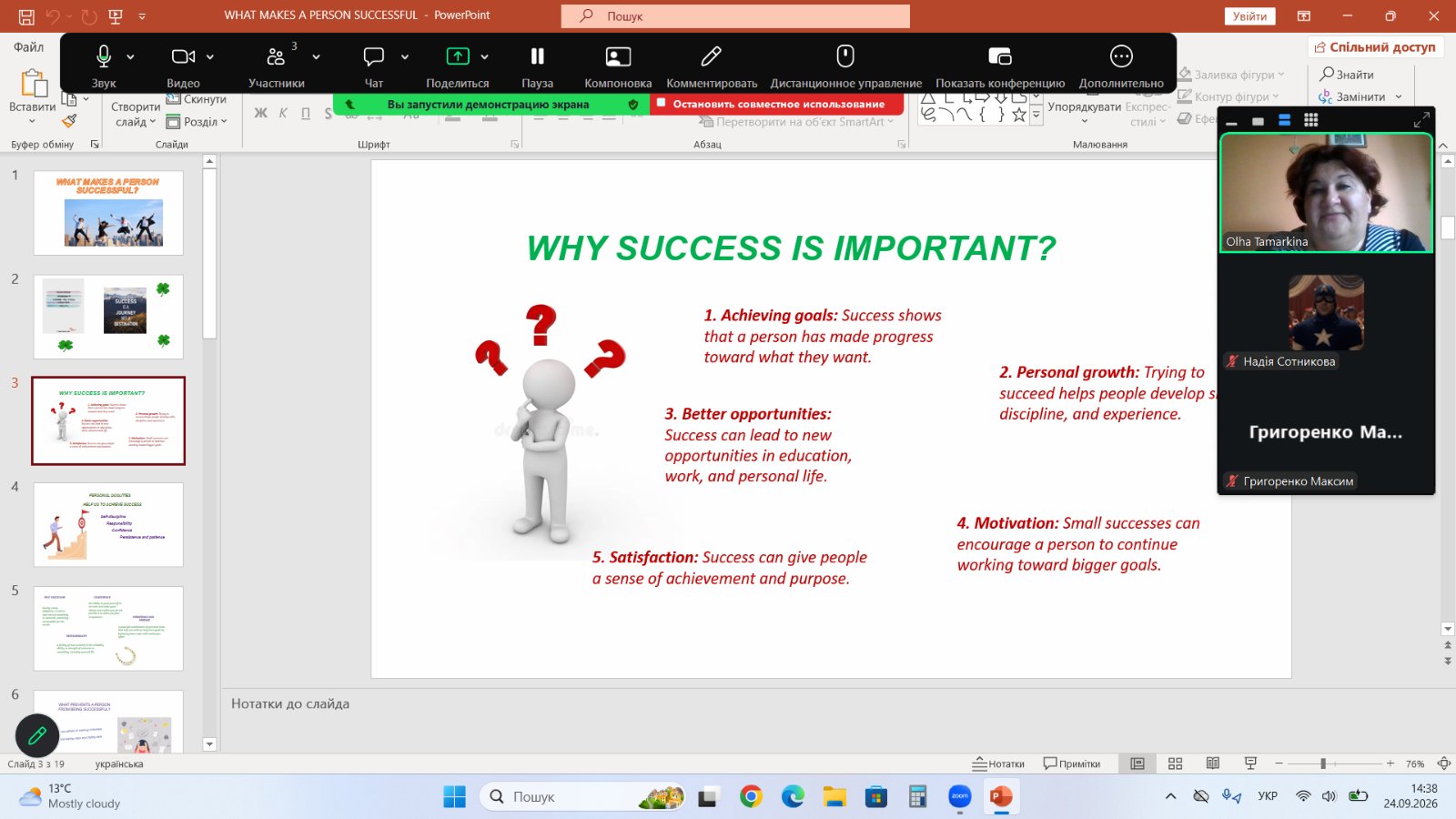This screenshot has width=1456, height=819.
Task: Switch to slide sorter view in status bar
Action: (x=1175, y=763)
